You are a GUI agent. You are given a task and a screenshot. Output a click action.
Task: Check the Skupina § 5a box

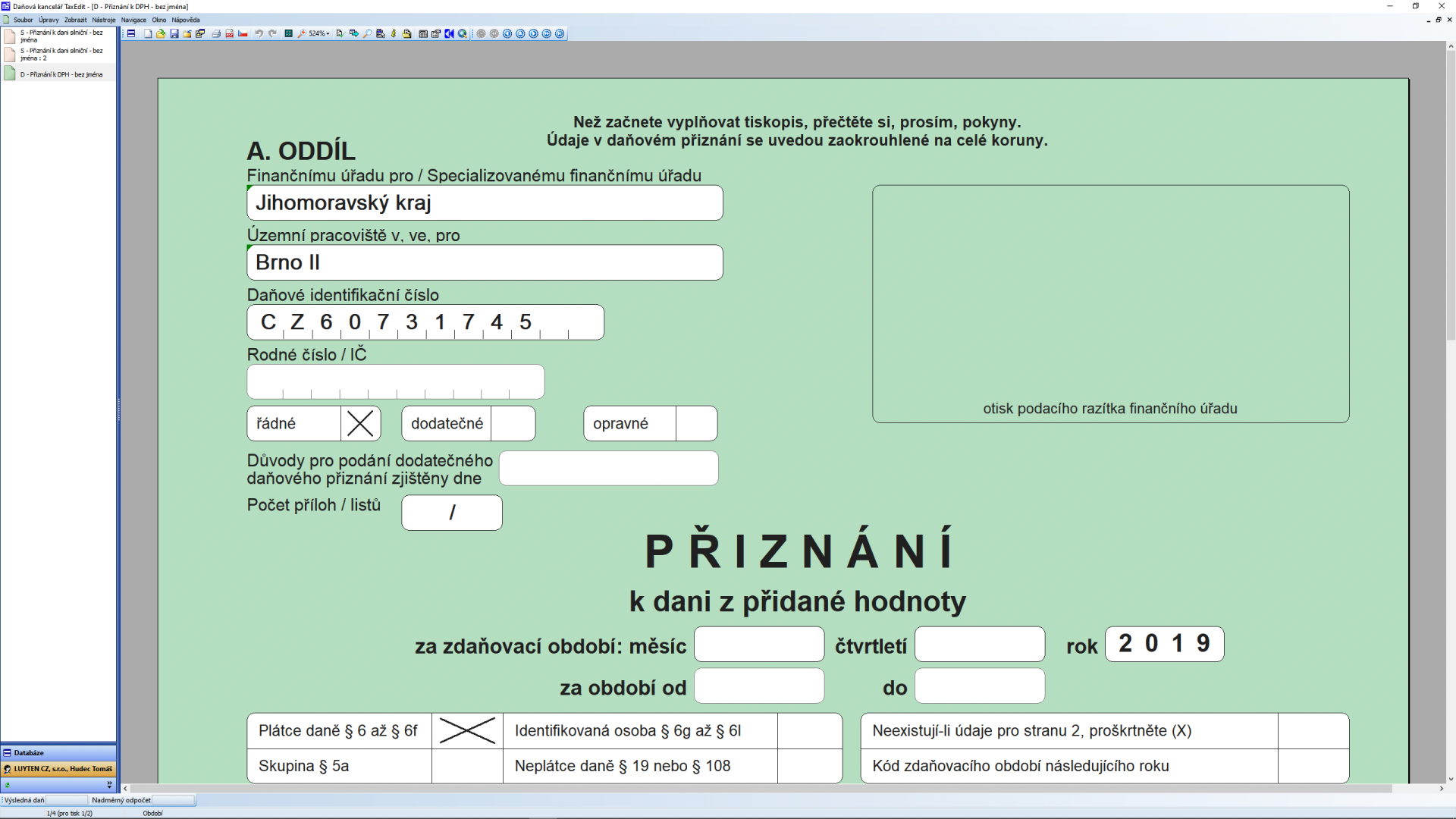[x=467, y=766]
